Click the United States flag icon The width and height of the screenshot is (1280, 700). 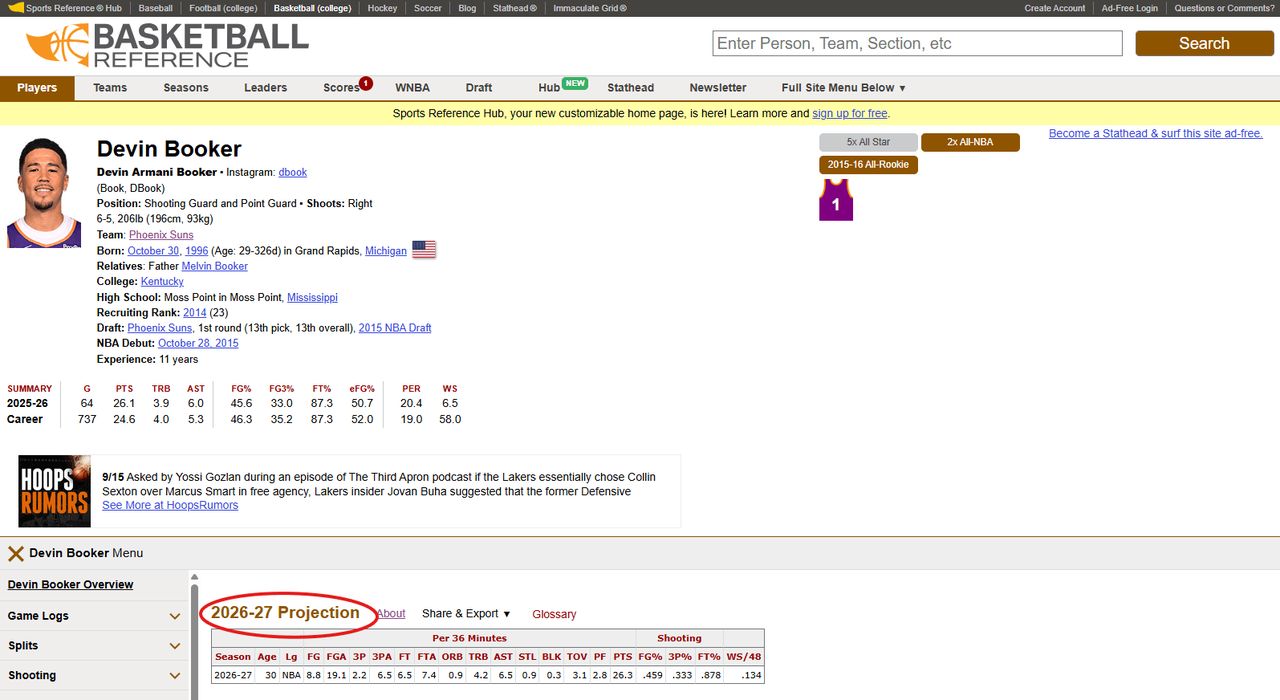pos(424,250)
